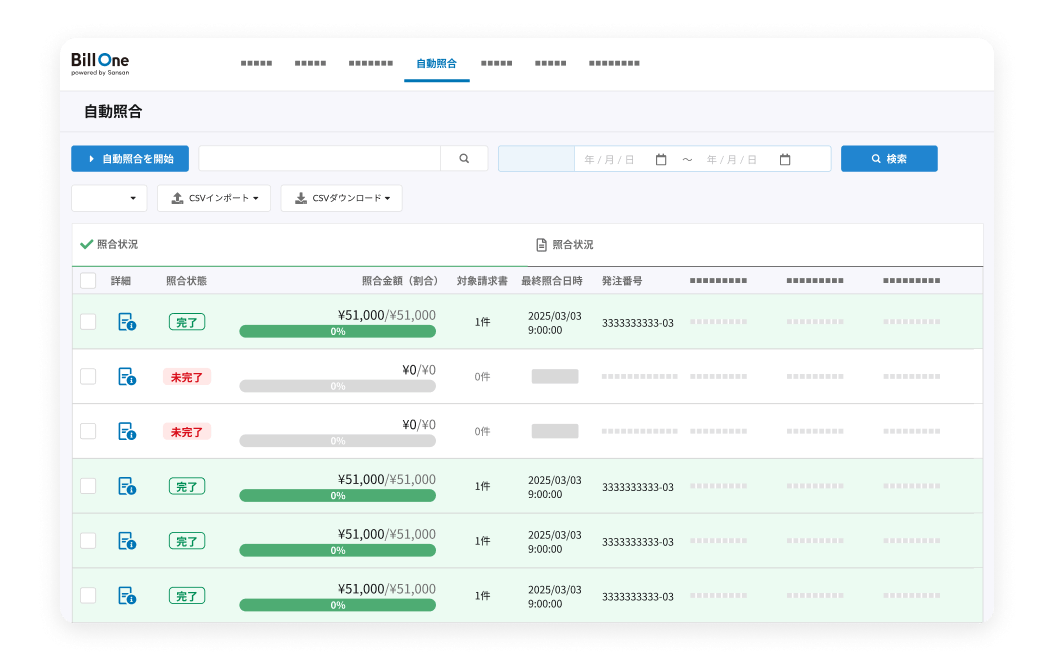The width and height of the screenshot is (1054, 660).
Task: Open the blank dropdown left of CSVインポート
Action: pyautogui.click(x=109, y=199)
